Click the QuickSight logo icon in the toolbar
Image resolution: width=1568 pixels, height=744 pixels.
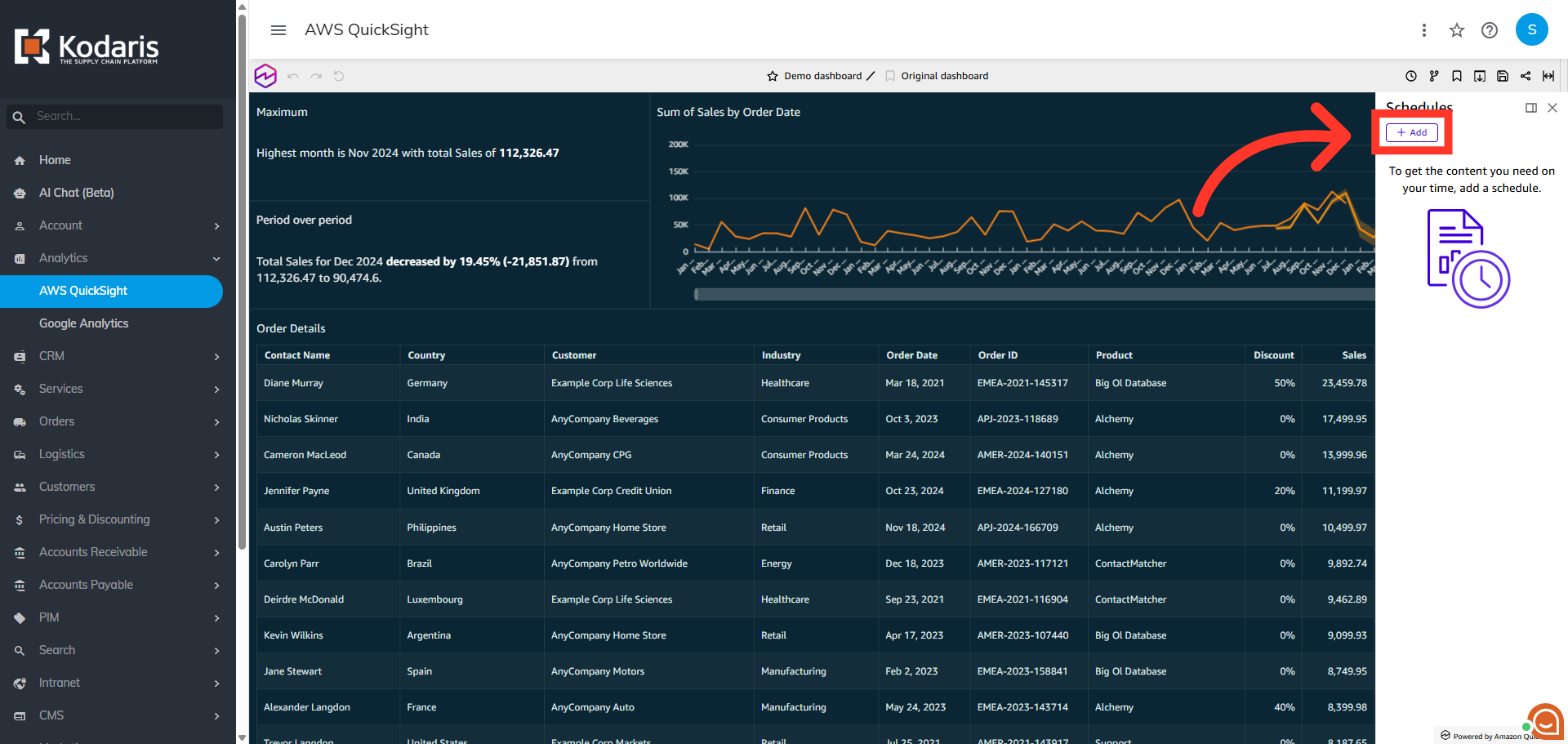[265, 76]
